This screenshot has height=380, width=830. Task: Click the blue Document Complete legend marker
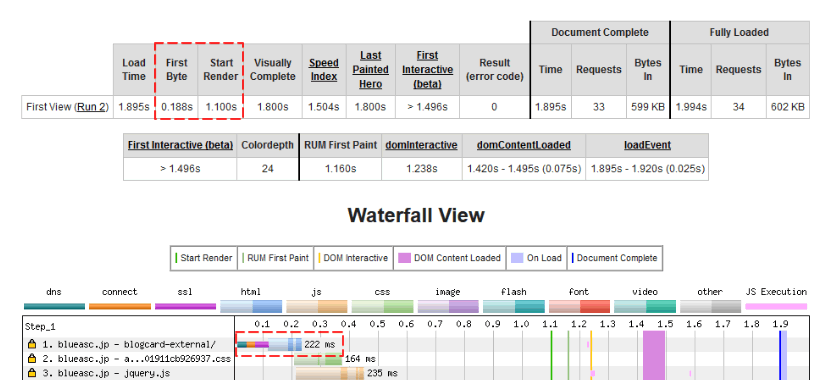click(573, 258)
